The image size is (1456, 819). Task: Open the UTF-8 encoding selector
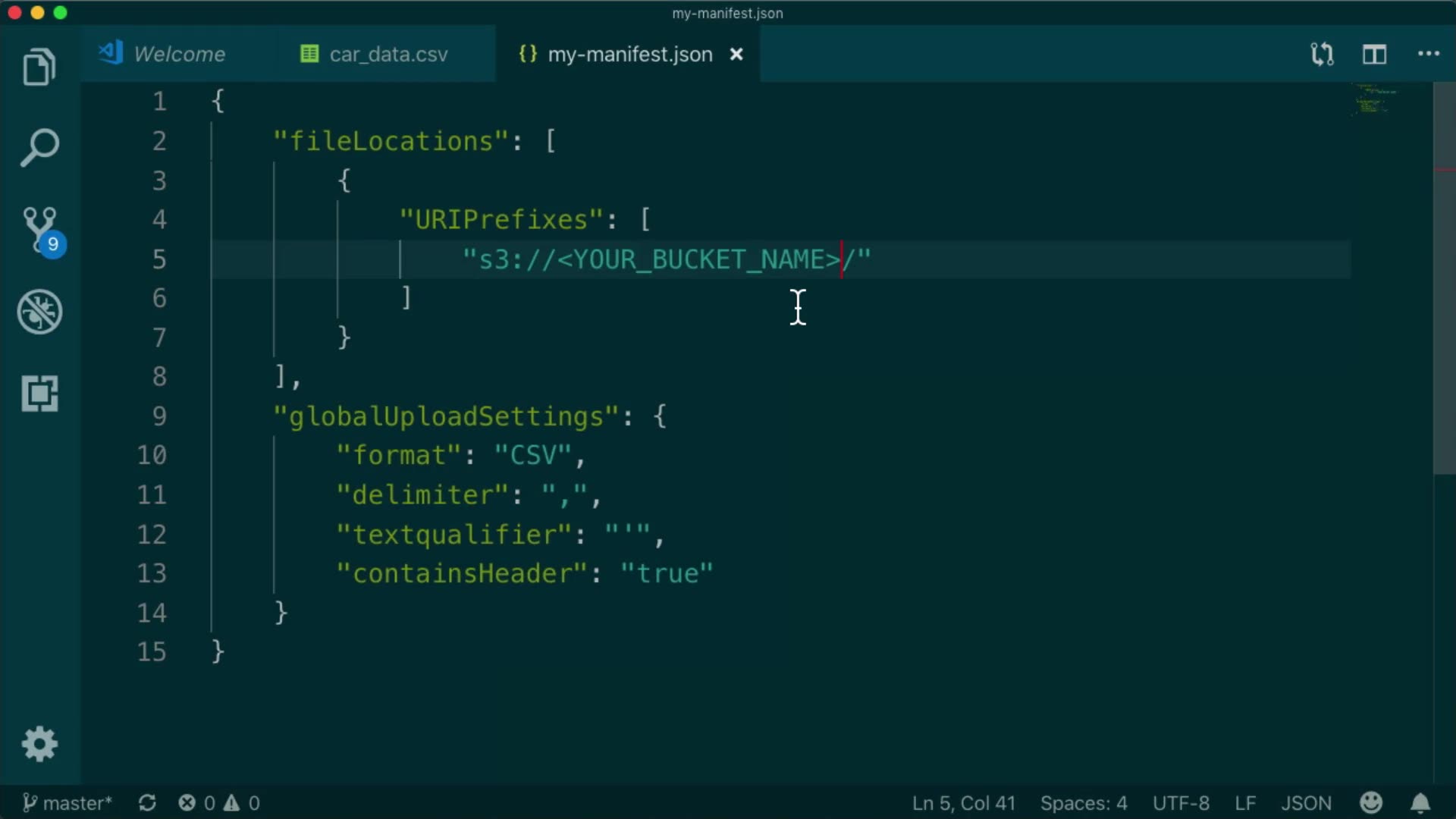[x=1181, y=803]
